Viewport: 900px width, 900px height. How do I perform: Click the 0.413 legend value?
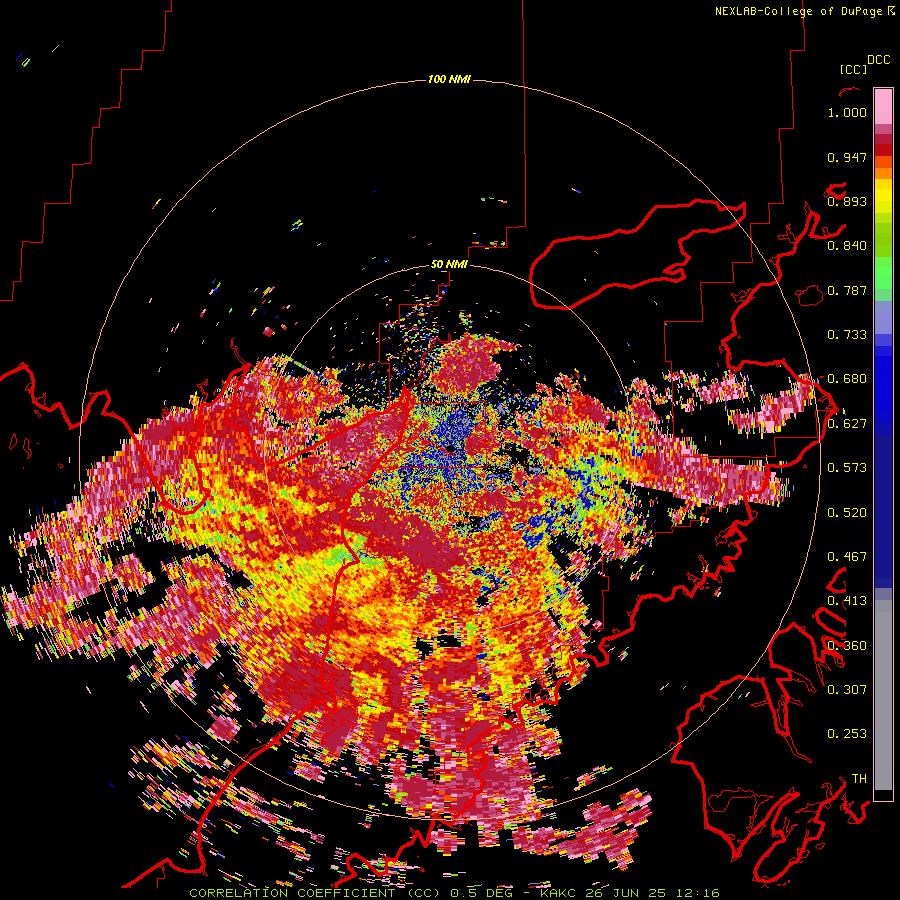(847, 601)
